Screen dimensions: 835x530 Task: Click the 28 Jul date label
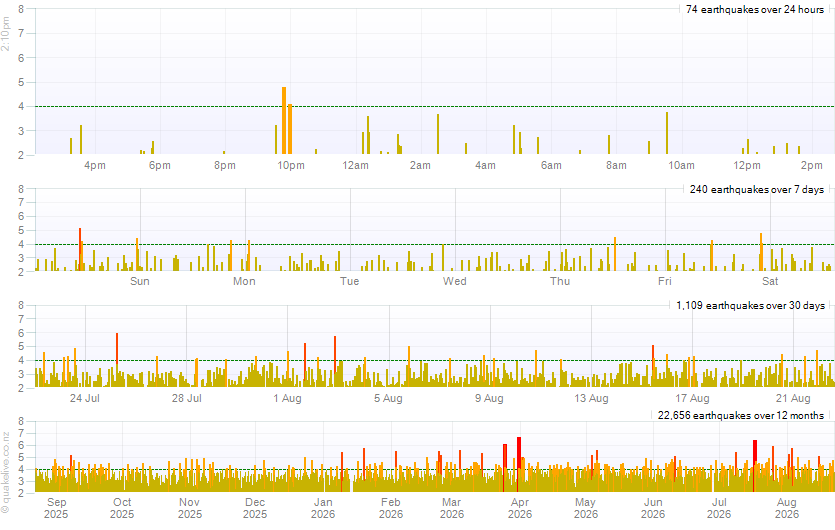(x=186, y=398)
